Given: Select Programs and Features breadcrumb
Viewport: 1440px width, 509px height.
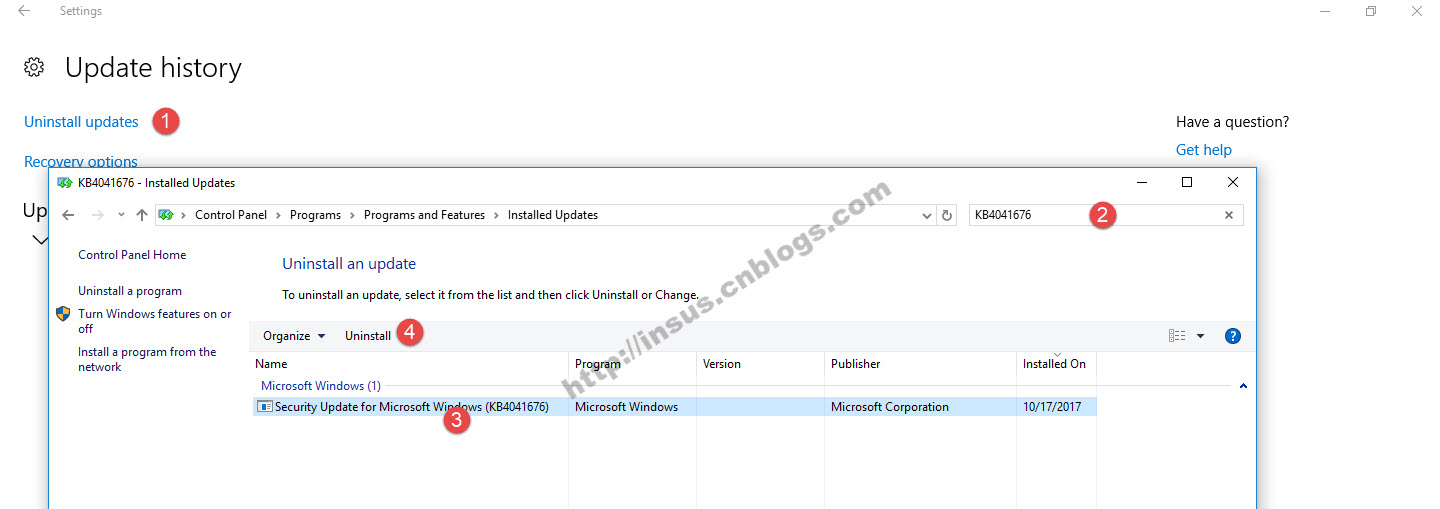Looking at the screenshot, I should pos(424,215).
